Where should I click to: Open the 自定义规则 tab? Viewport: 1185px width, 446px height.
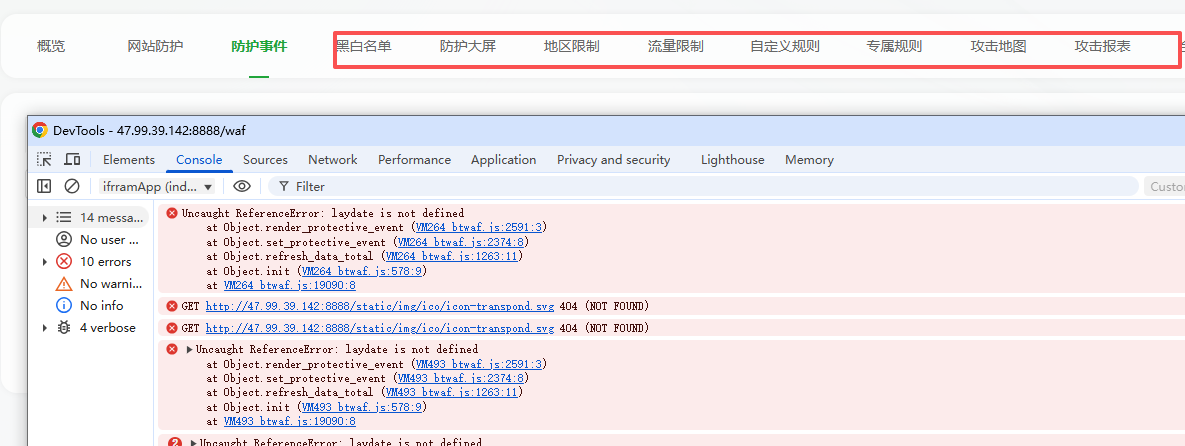(785, 46)
